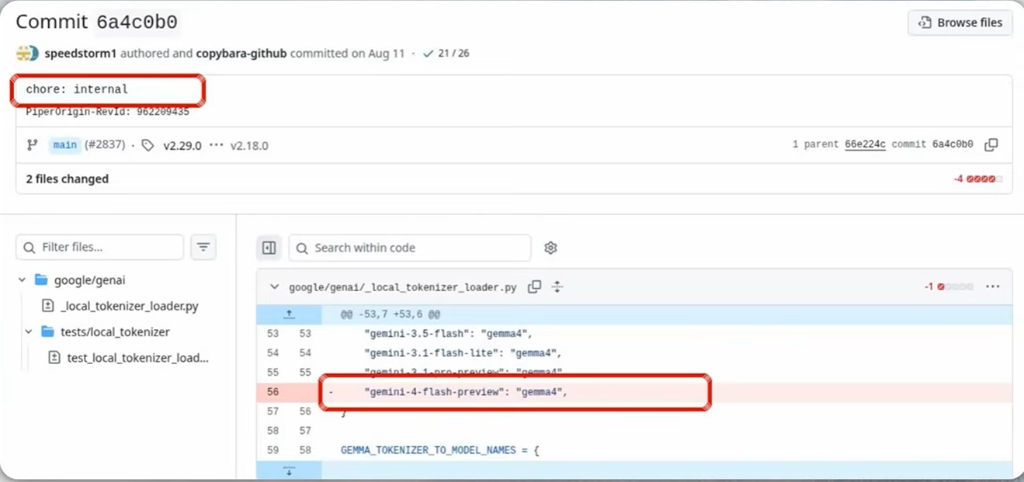Click deleted line number 56
Viewport: 1024px width, 482px height.
pyautogui.click(x=273, y=392)
